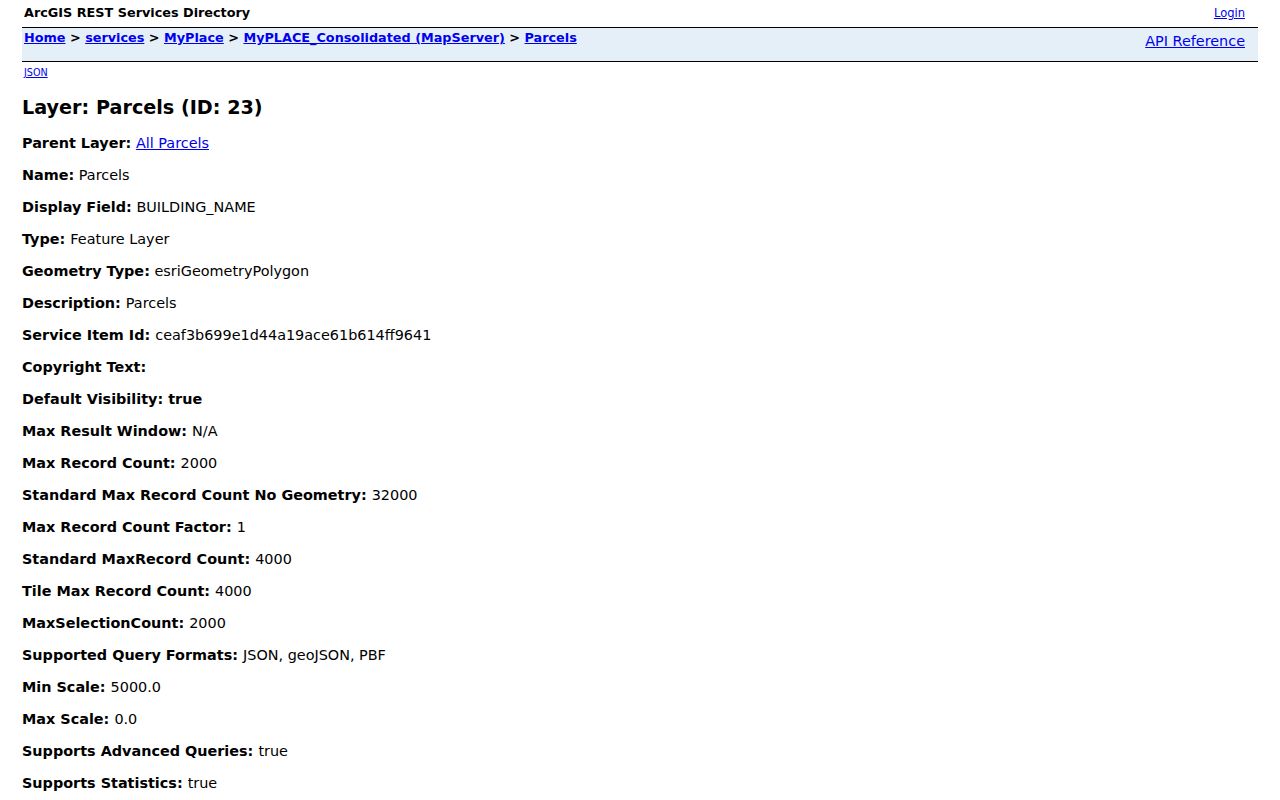Viewport: 1280px width, 800px height.
Task: Open the All Parcels parent layer
Action: click(x=172, y=143)
